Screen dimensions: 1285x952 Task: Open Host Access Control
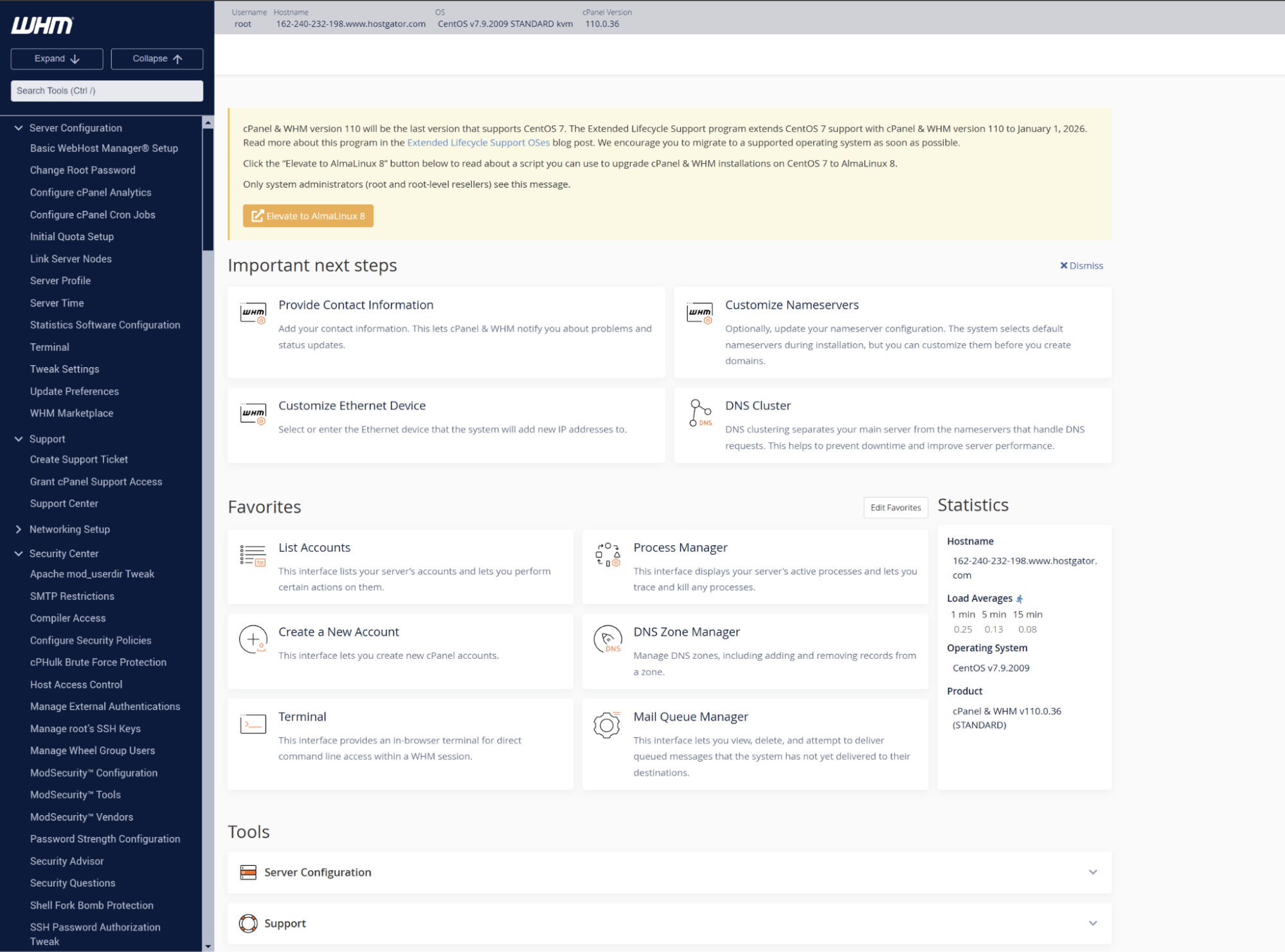[76, 685]
